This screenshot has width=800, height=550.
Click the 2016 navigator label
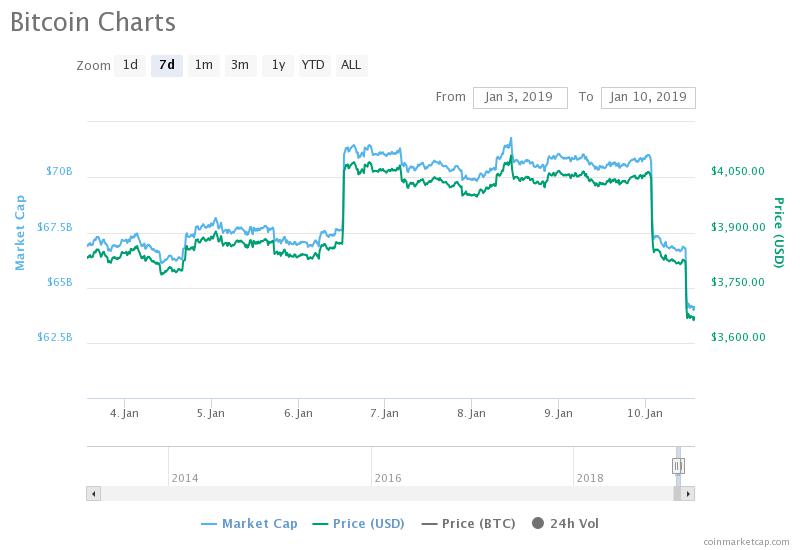point(388,478)
